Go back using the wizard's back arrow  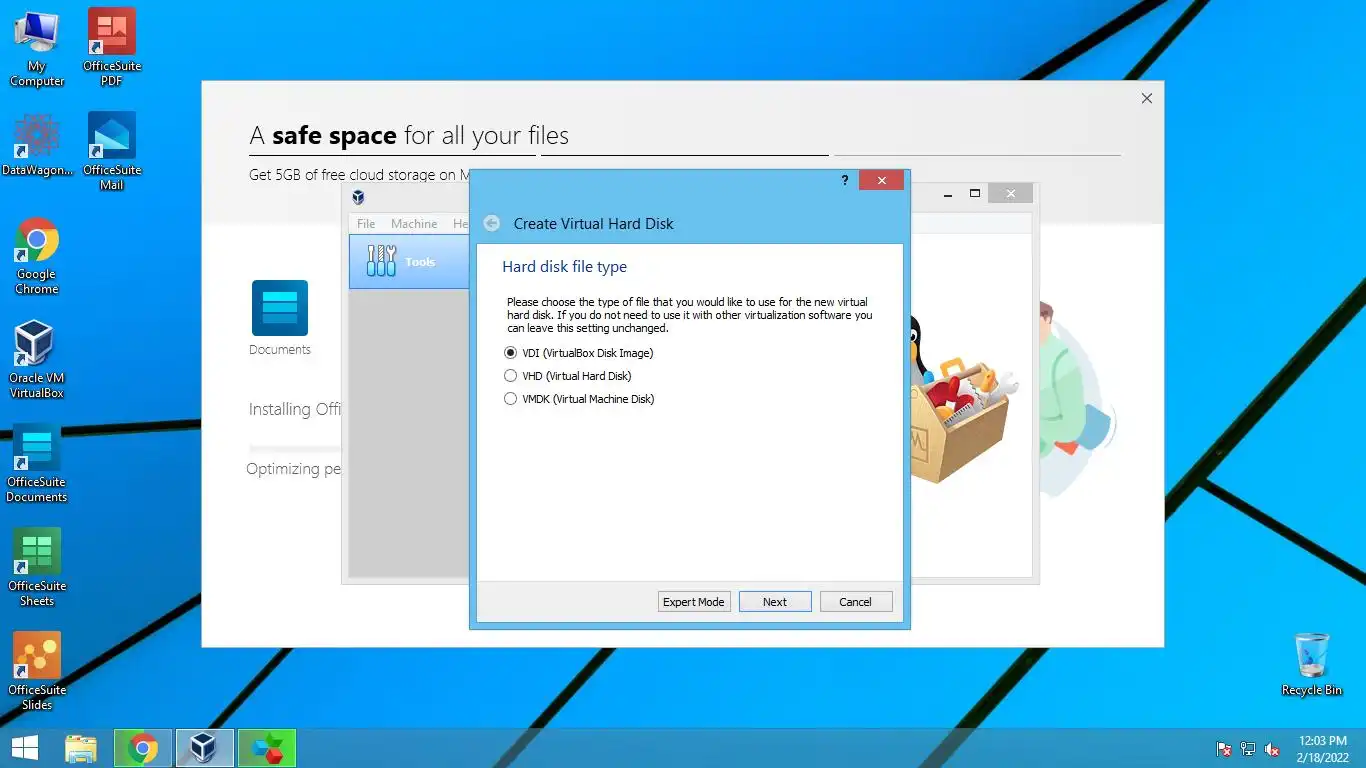click(x=491, y=223)
